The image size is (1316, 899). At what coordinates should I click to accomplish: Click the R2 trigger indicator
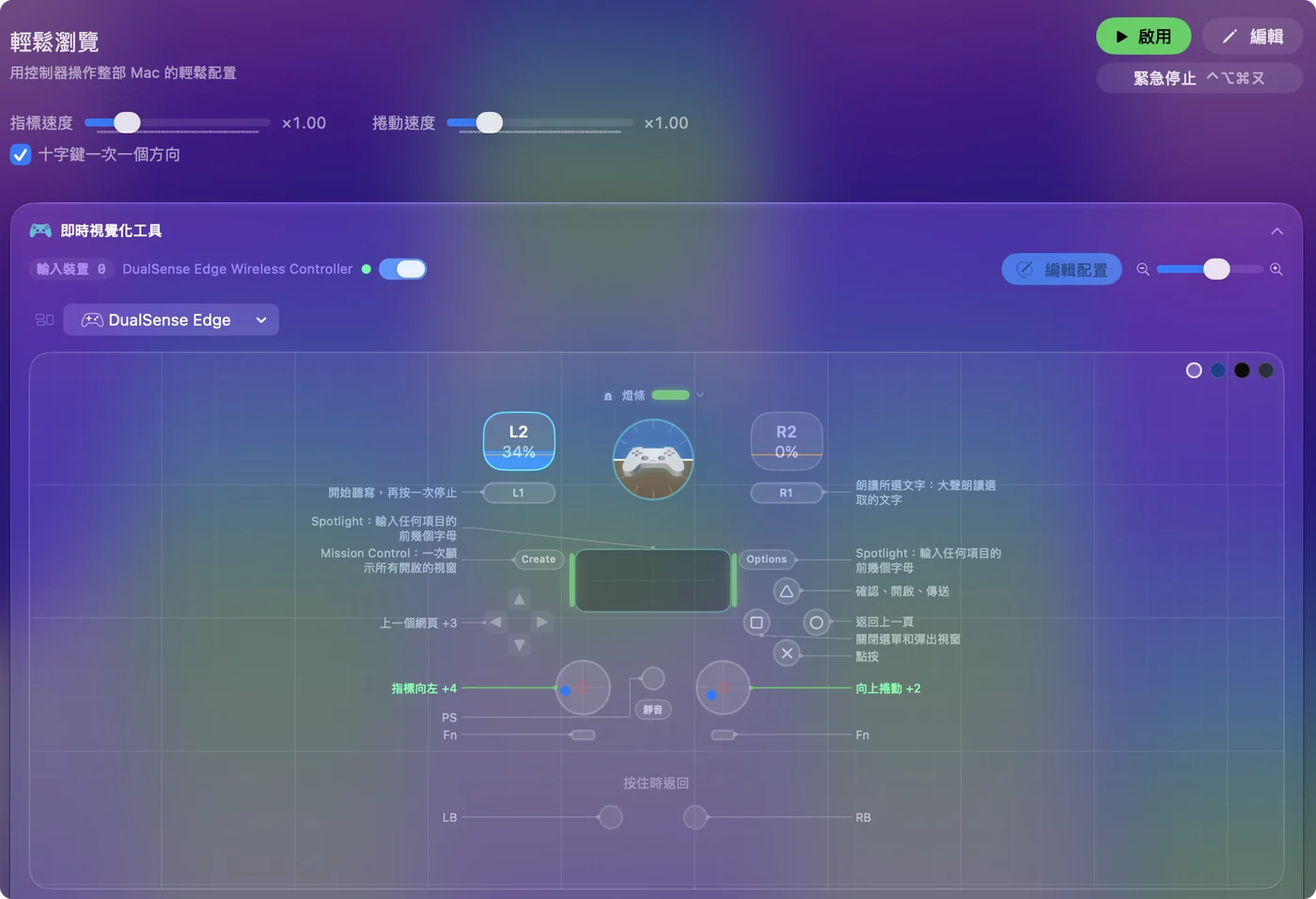click(x=787, y=441)
